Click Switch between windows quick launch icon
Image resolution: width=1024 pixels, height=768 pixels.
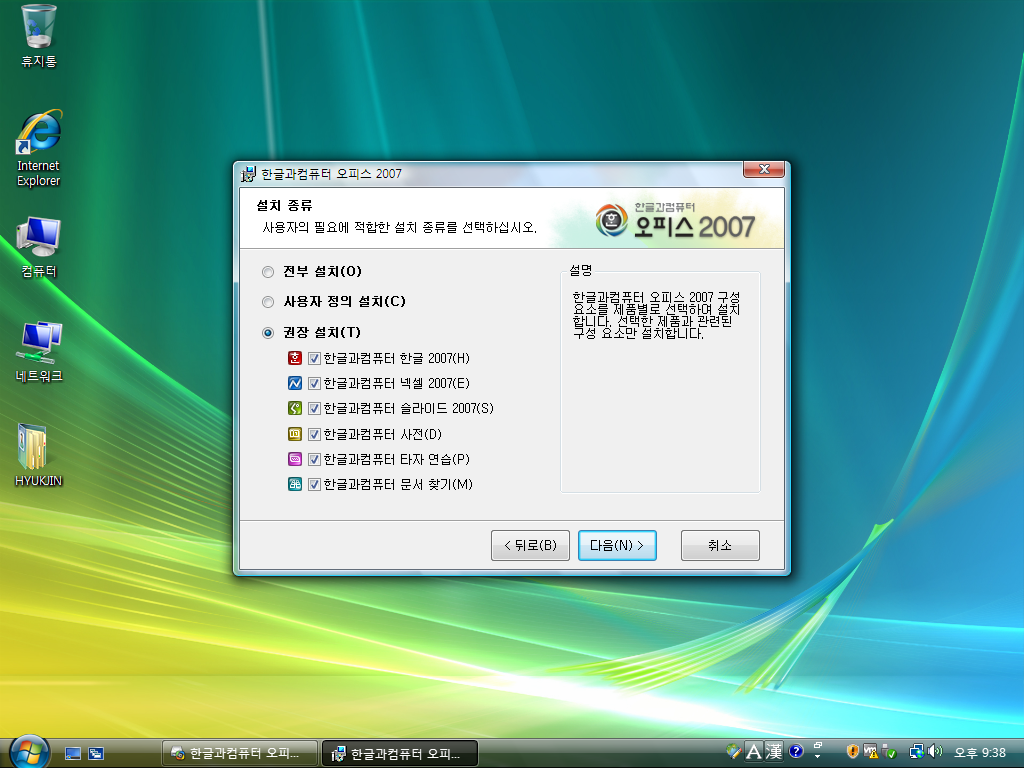click(96, 754)
